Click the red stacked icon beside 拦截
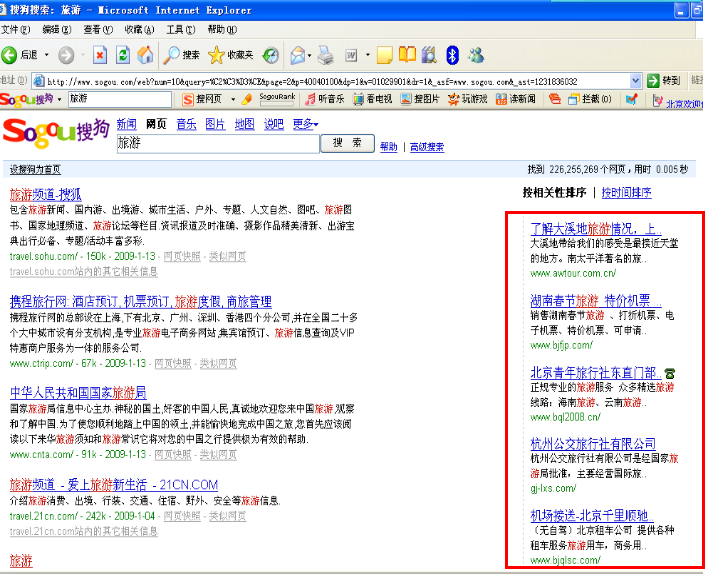The width and height of the screenshot is (705, 575). pos(555,99)
